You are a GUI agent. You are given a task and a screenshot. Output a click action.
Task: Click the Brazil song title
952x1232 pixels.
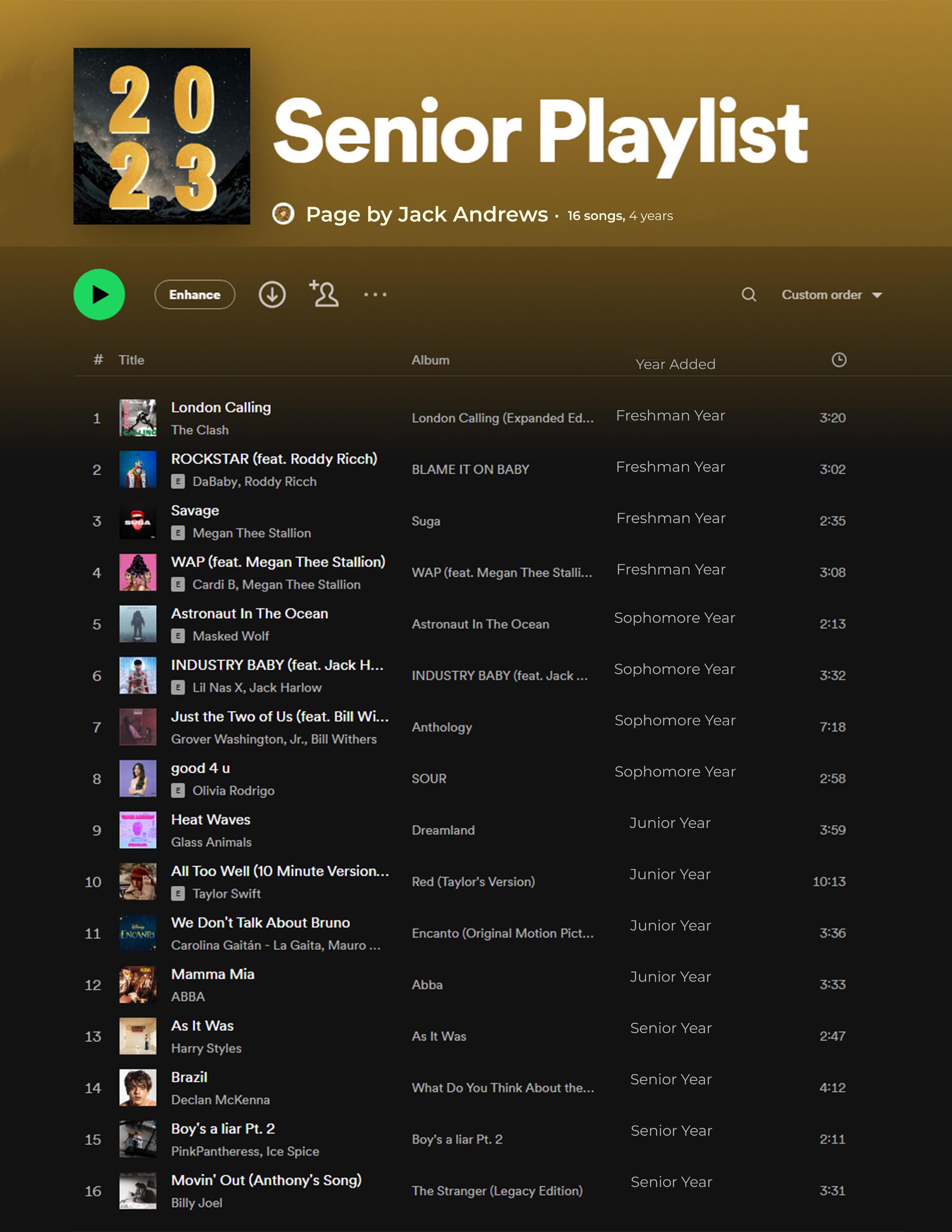[189, 1077]
